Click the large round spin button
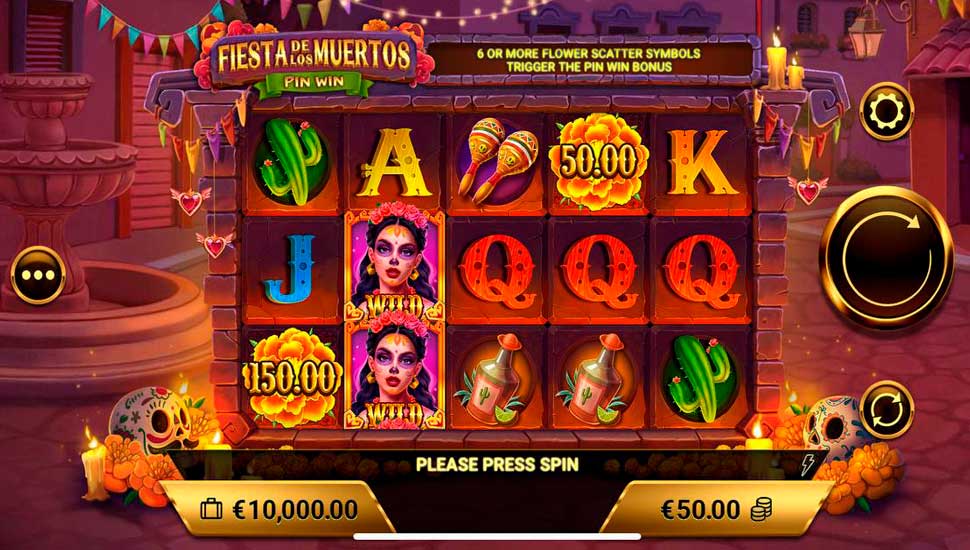Viewport: 970px width, 550px height. point(886,257)
